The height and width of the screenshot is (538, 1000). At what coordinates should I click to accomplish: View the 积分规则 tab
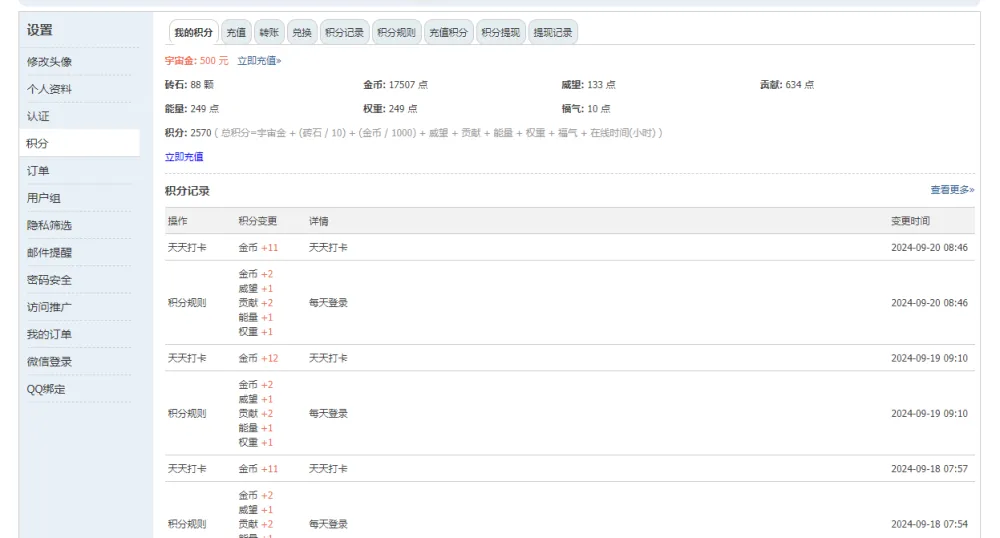[x=396, y=33]
